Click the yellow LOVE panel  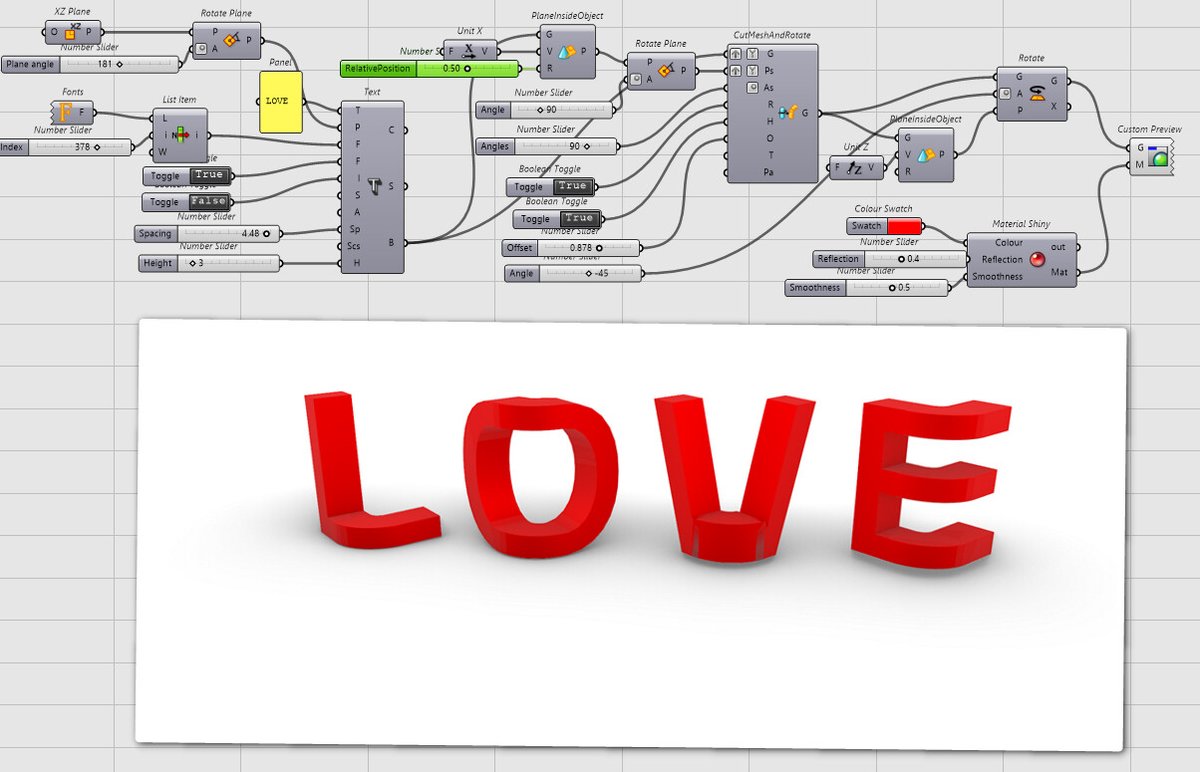click(280, 100)
